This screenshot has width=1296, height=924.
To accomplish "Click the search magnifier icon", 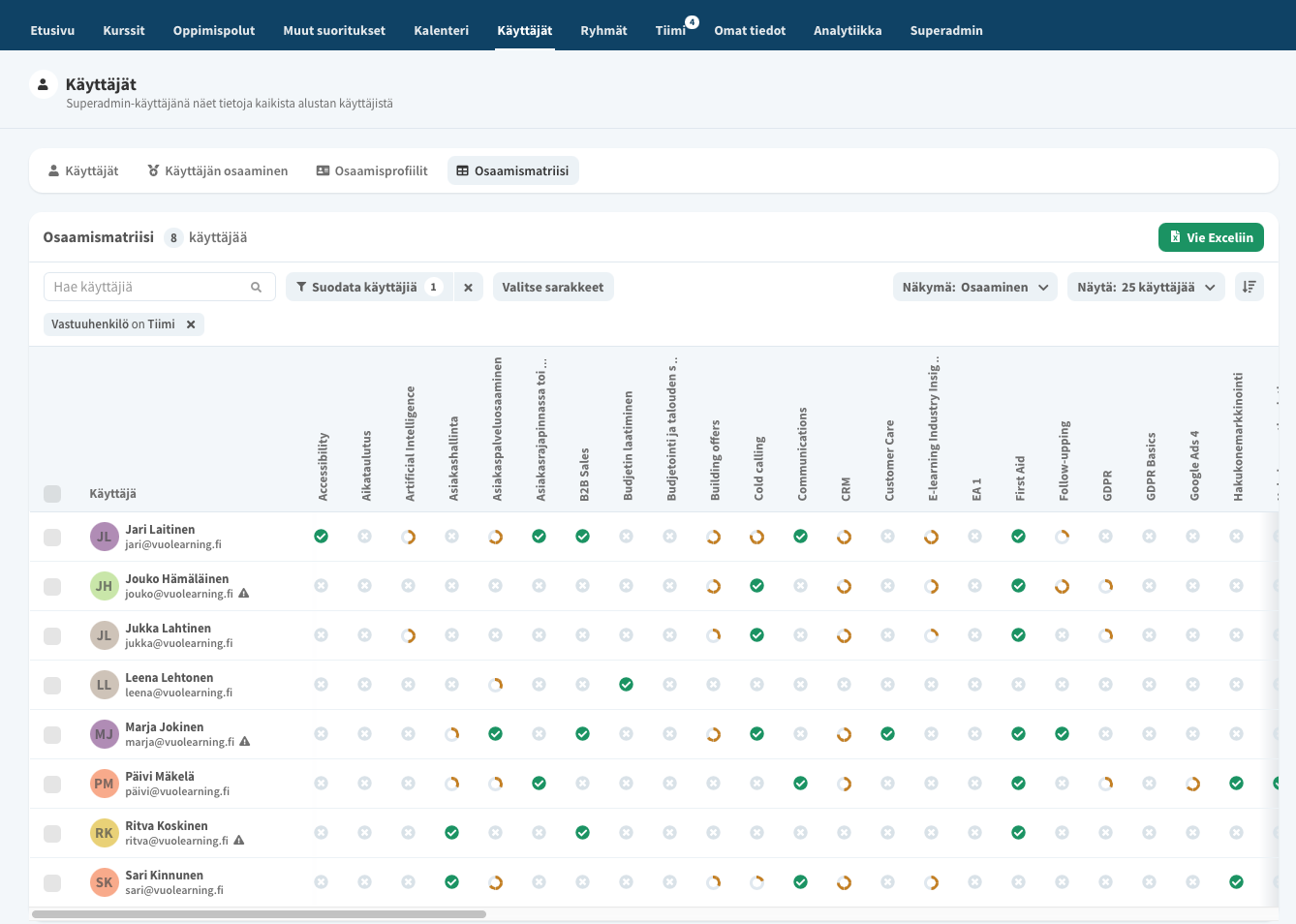I will [x=256, y=288].
